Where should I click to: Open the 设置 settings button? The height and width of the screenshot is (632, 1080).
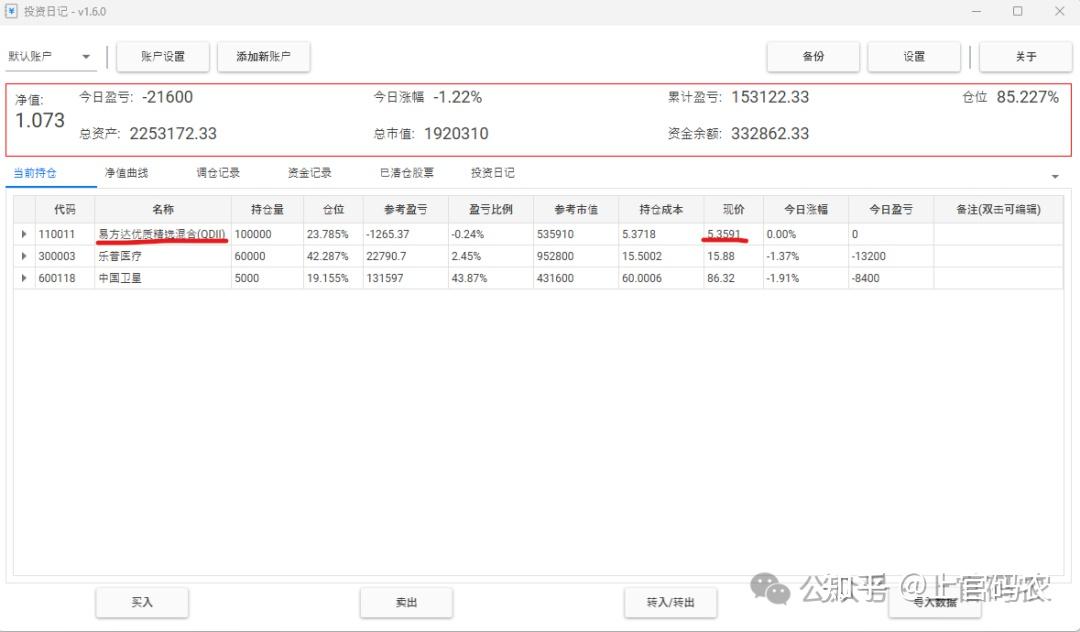click(913, 56)
